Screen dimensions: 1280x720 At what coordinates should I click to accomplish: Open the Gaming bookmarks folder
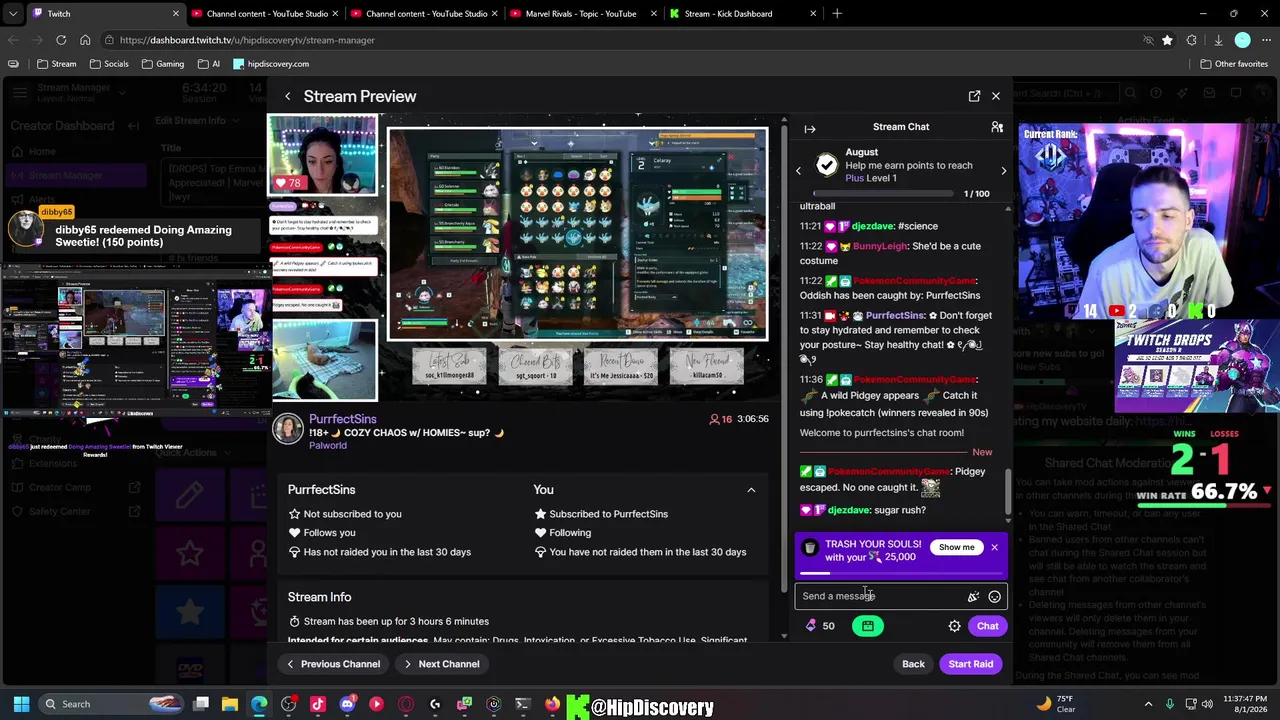[x=162, y=64]
